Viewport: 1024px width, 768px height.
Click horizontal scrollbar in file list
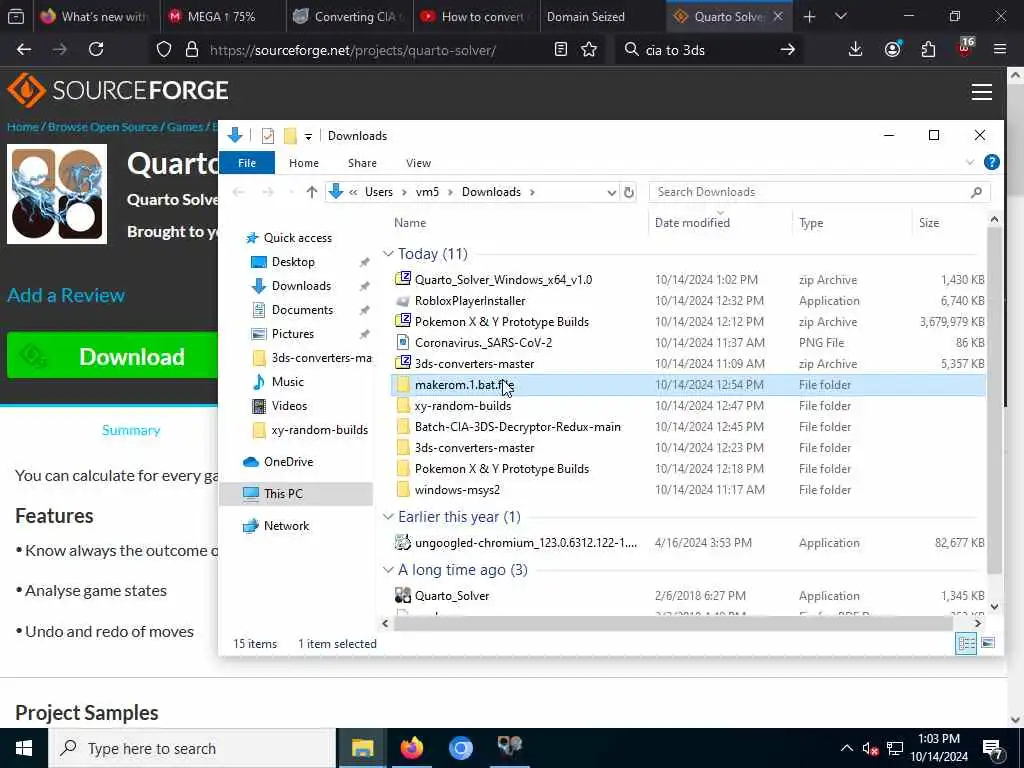(673, 623)
